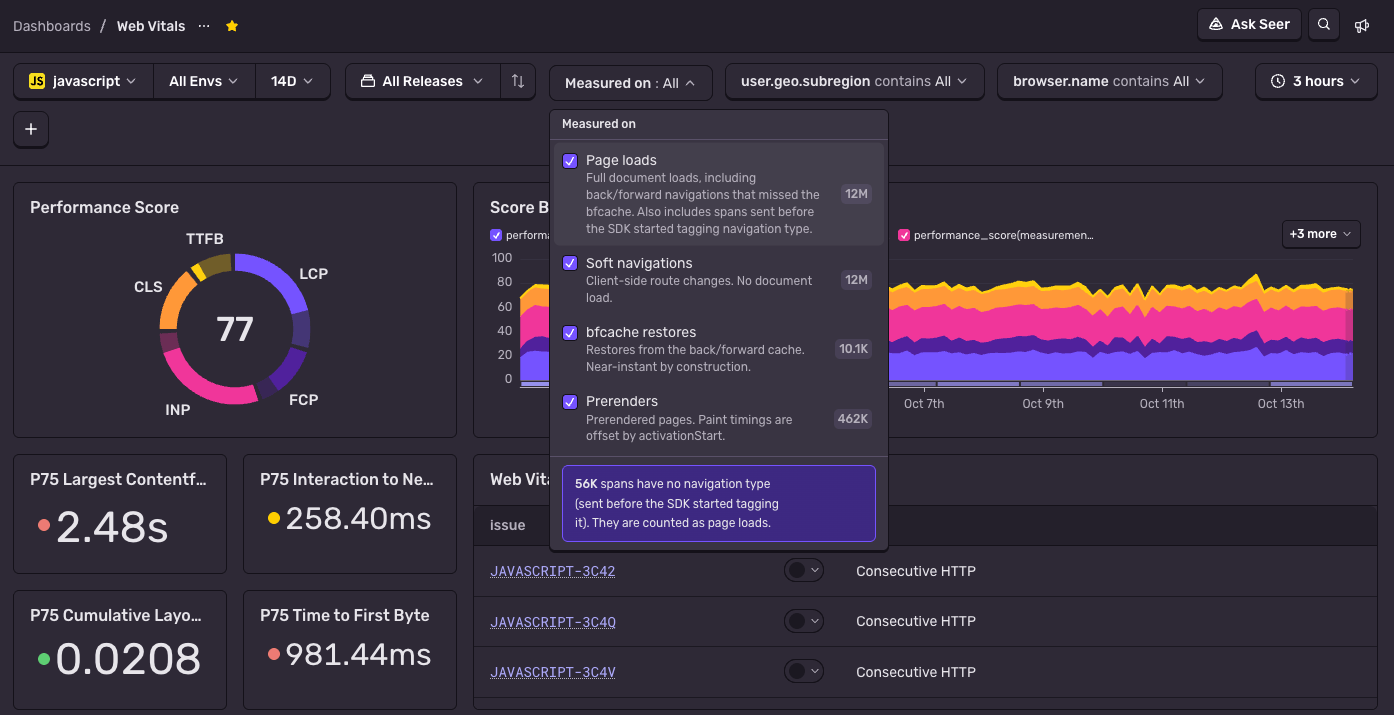Uncheck the Prerenders checkbox
Image resolution: width=1394 pixels, height=715 pixels.
tap(570, 401)
